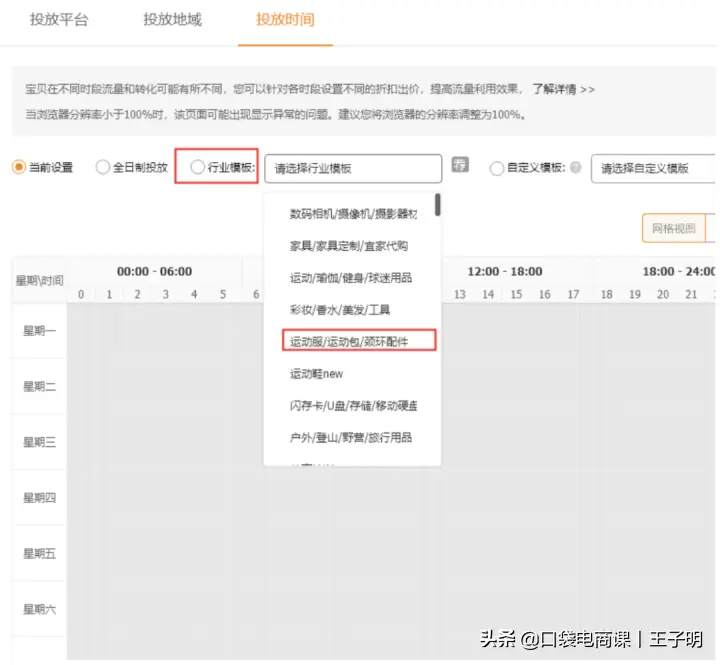Viewport: 720px width, 665px height.
Task: Click hour 15 column header
Action: point(516,294)
